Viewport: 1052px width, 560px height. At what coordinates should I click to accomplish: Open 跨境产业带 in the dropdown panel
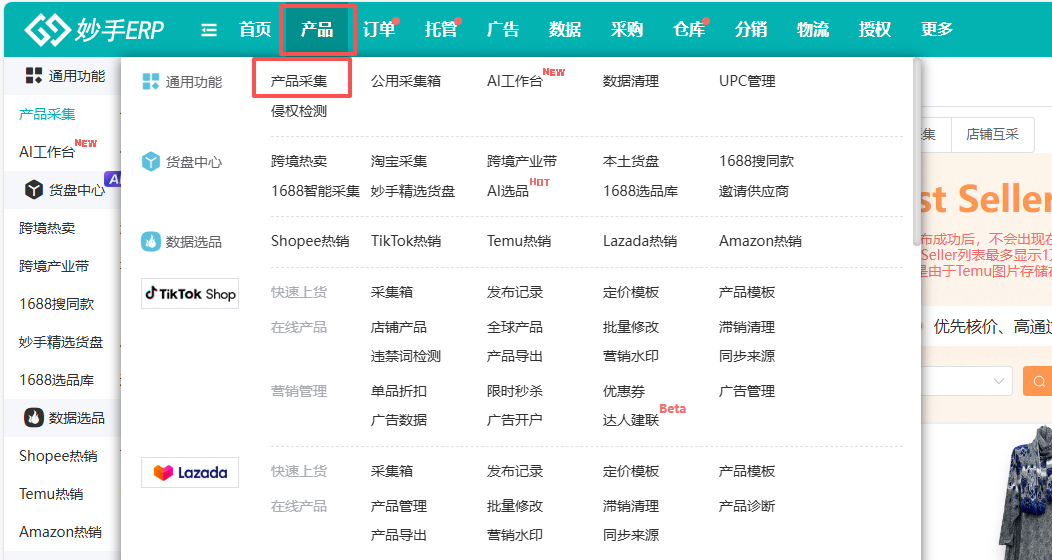(522, 161)
